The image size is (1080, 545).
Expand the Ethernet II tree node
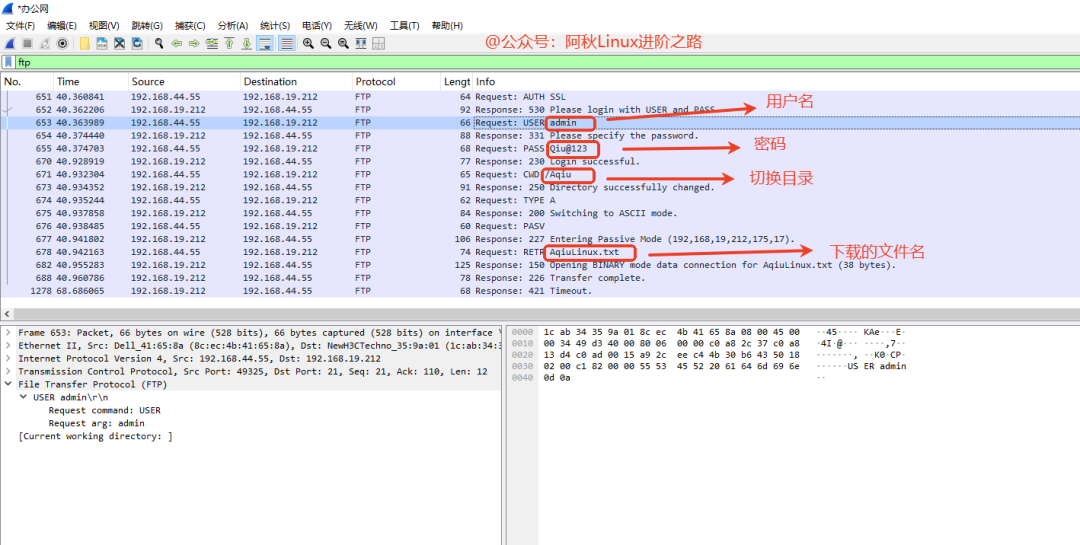8,345
